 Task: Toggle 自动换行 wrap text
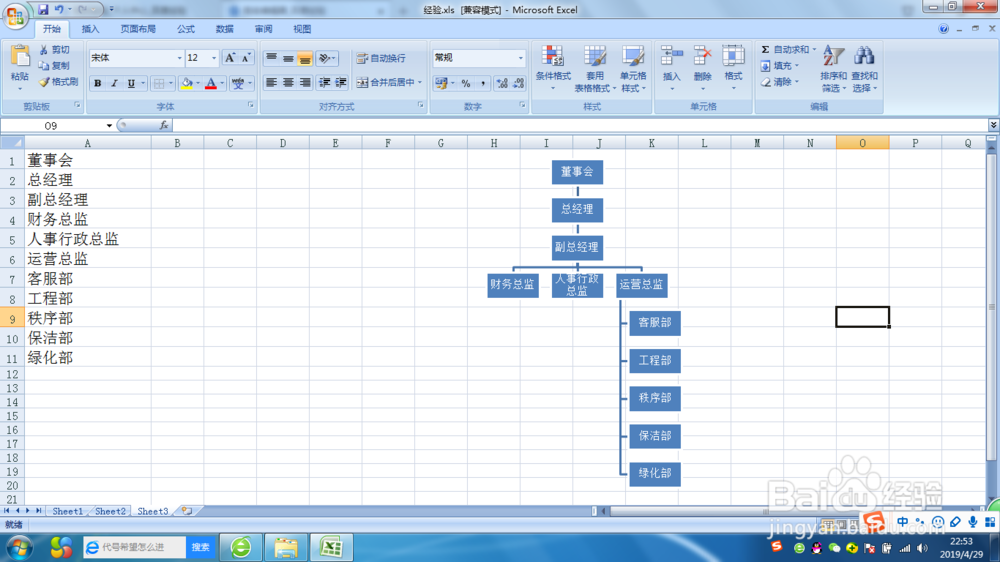(x=381, y=58)
